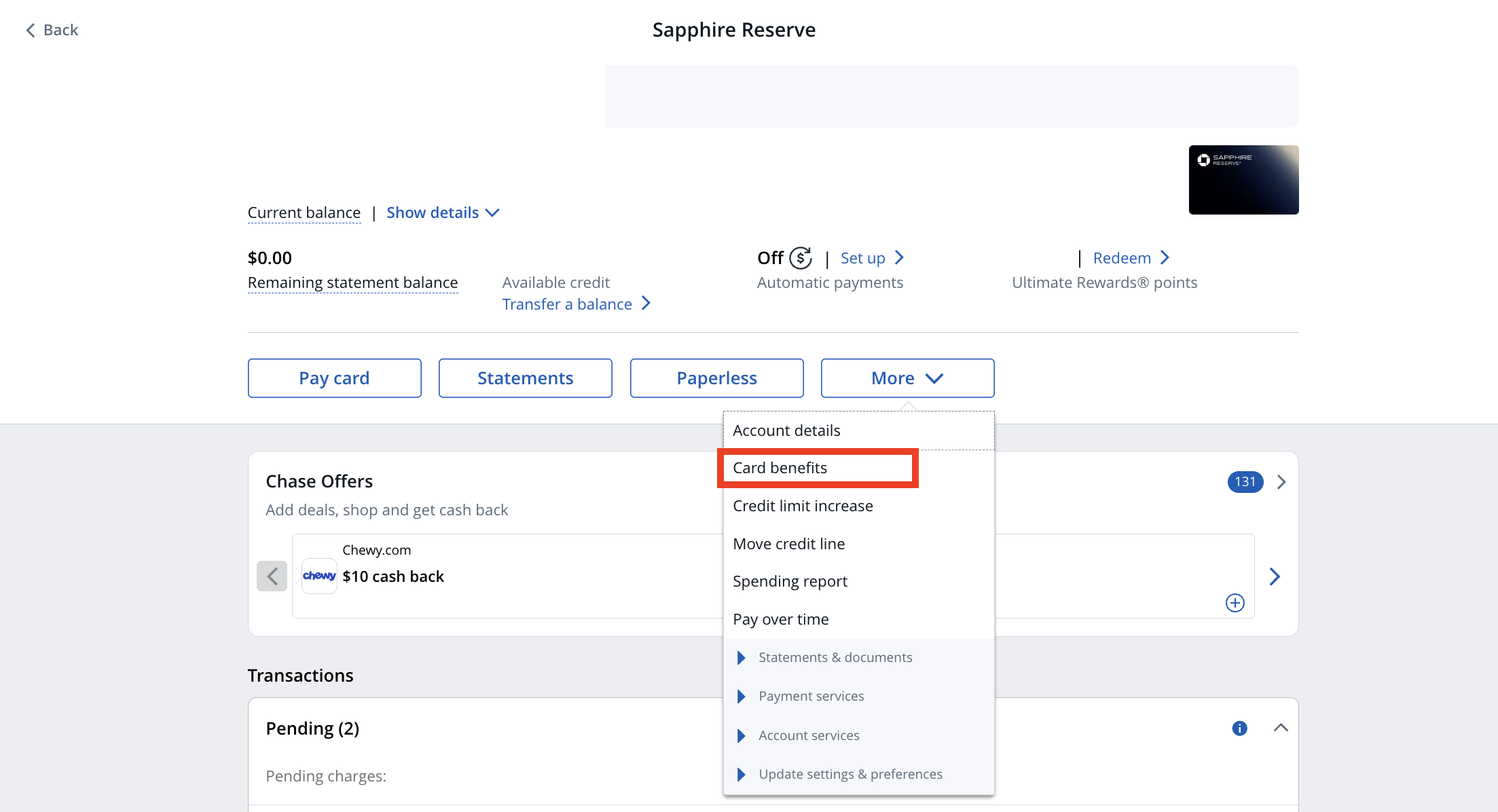The width and height of the screenshot is (1498, 812).
Task: Open all Chase Offers chevron
Action: pos(1281,482)
